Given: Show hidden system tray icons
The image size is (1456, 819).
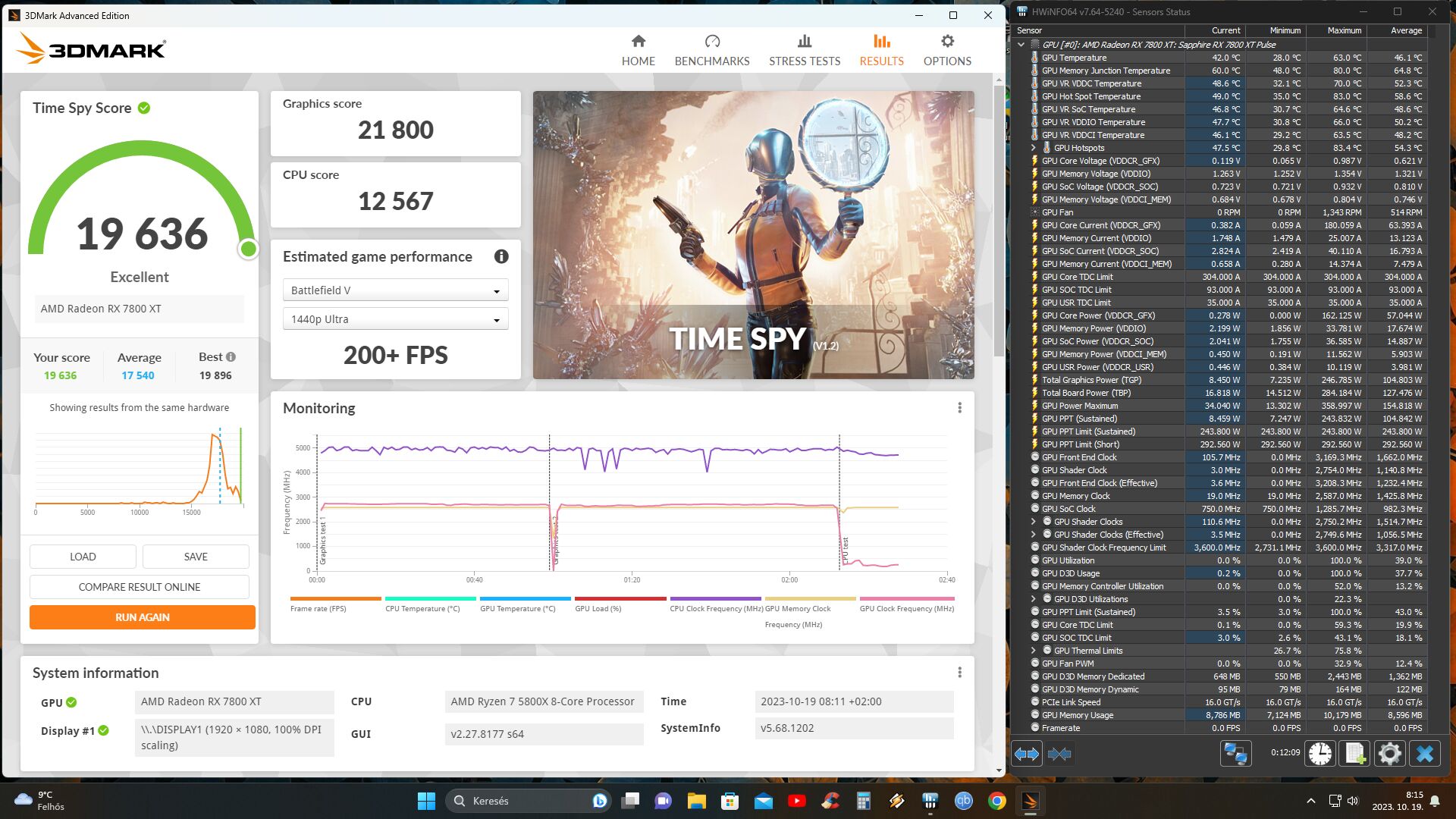Looking at the screenshot, I should tap(1310, 801).
